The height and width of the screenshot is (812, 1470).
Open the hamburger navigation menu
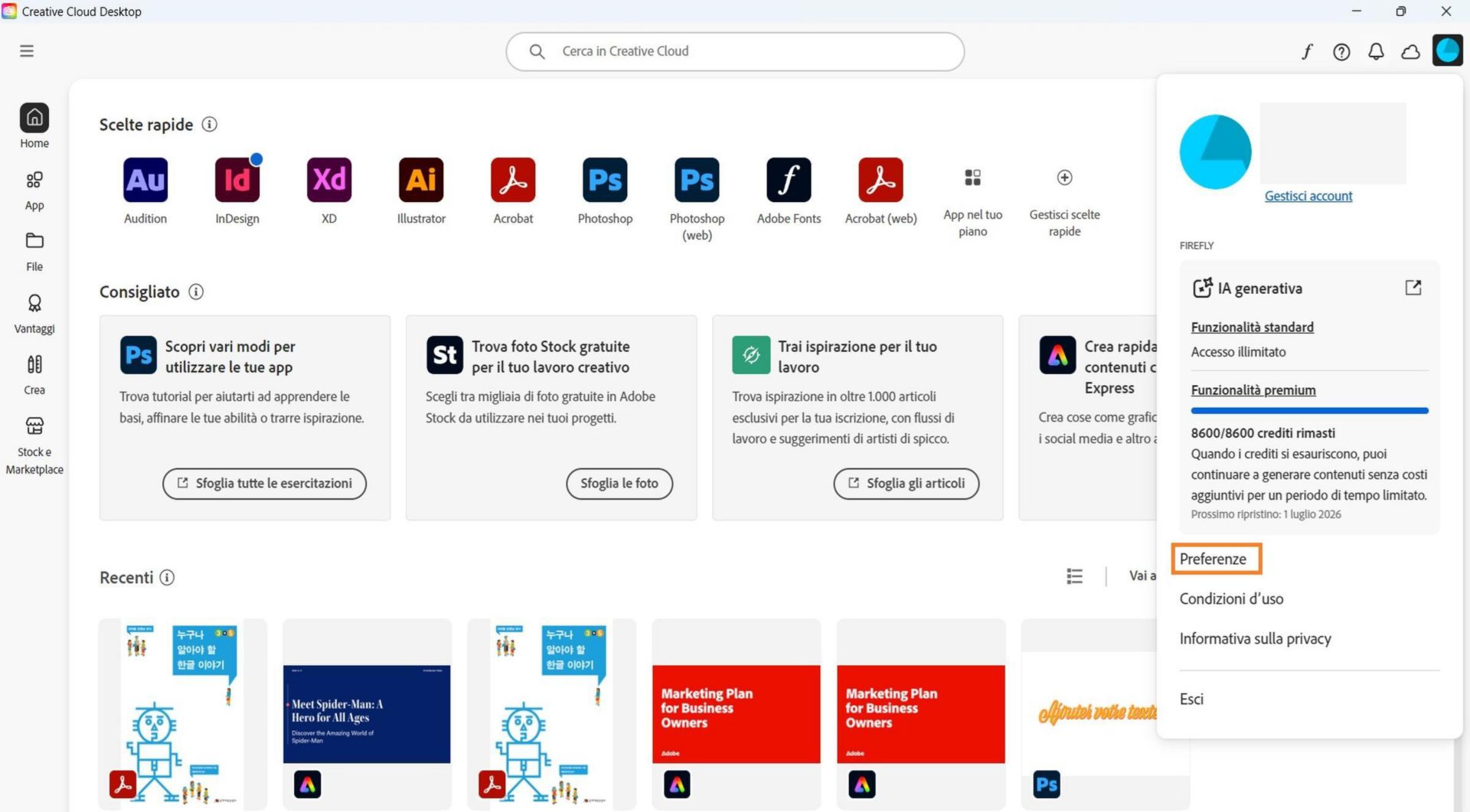27,51
